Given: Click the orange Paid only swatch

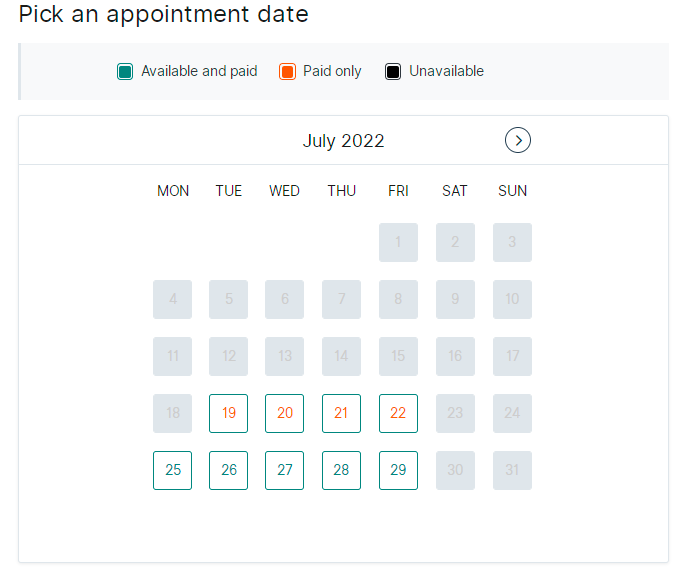Looking at the screenshot, I should click(x=287, y=71).
